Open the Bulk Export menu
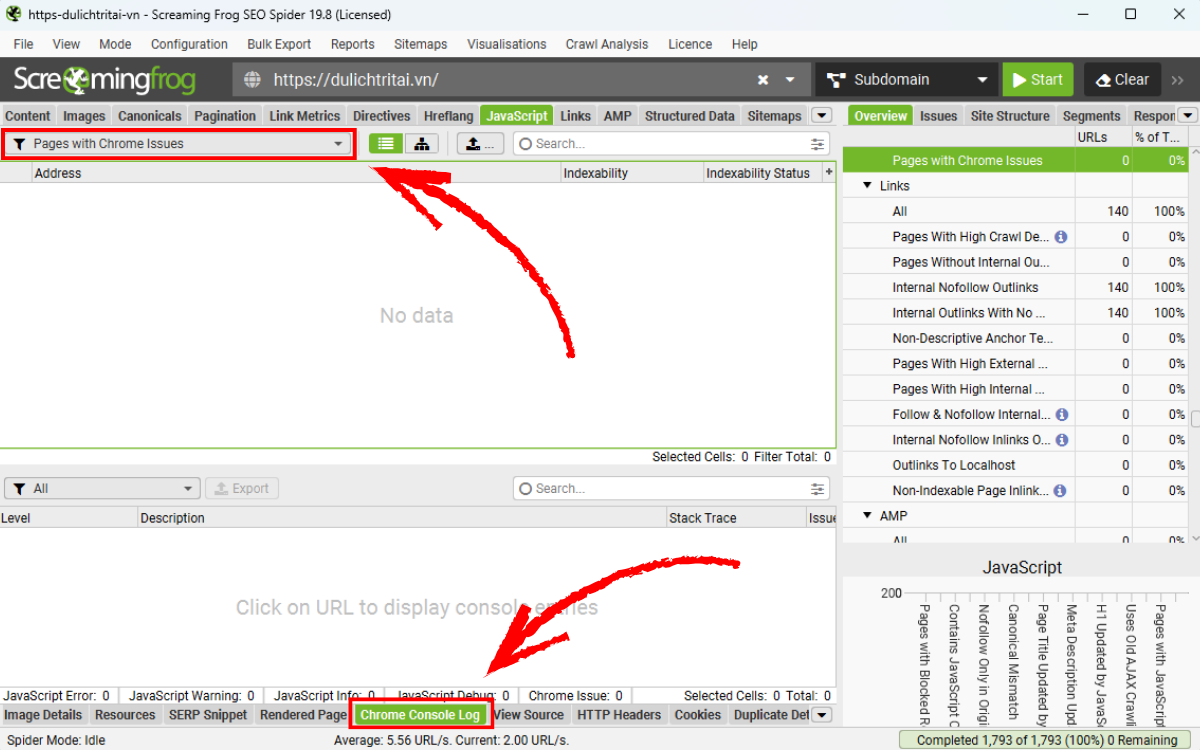 pos(279,44)
